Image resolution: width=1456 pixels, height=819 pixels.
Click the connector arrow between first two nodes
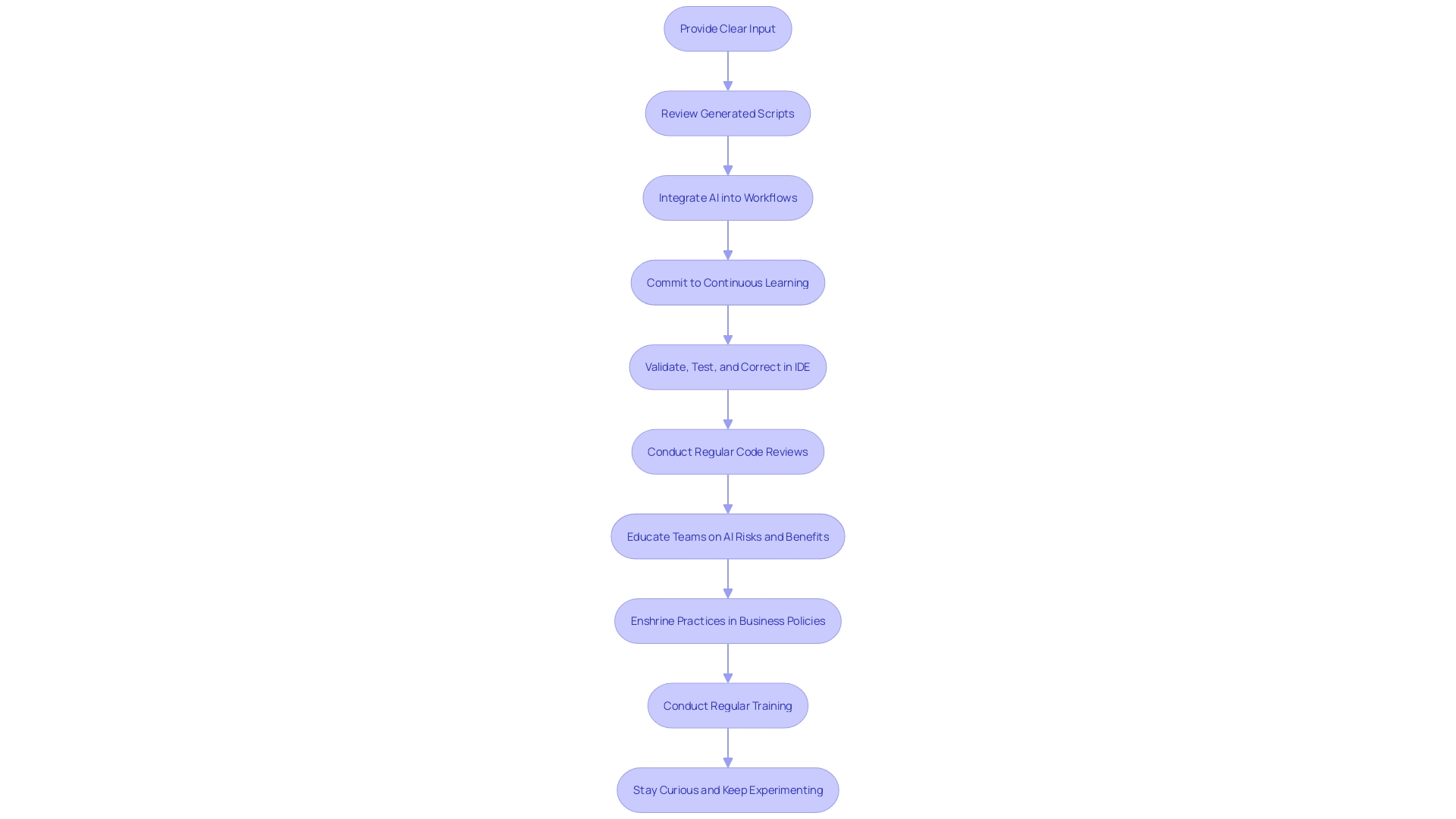pos(727,69)
